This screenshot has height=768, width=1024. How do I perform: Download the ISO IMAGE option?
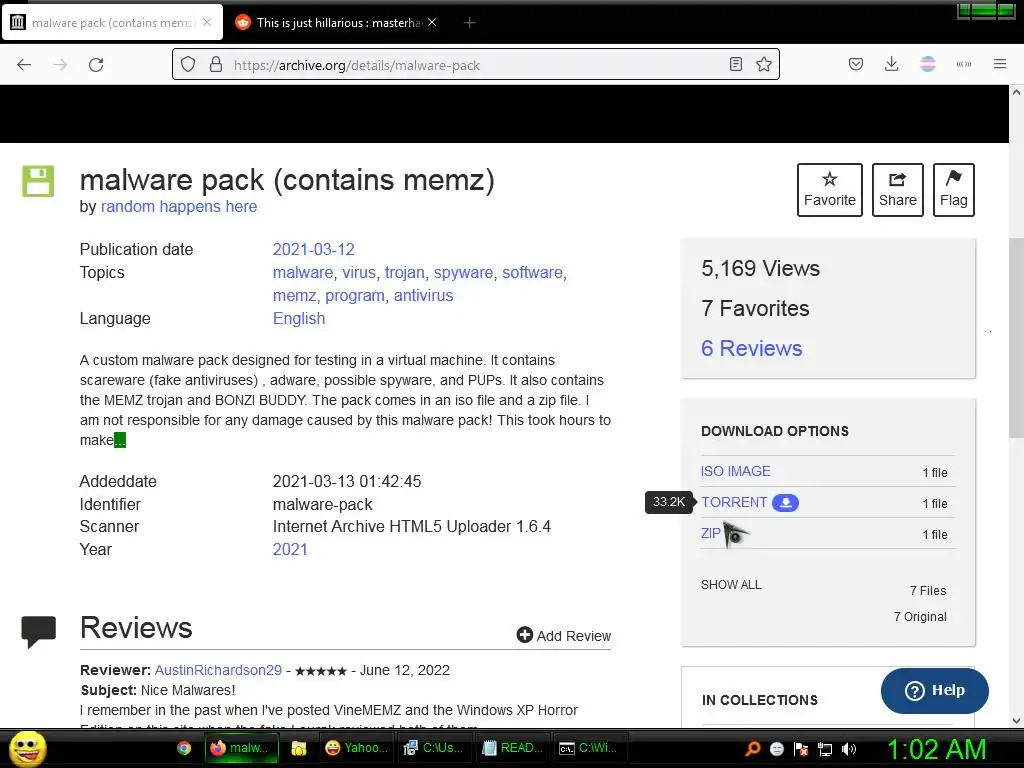pyautogui.click(x=735, y=471)
